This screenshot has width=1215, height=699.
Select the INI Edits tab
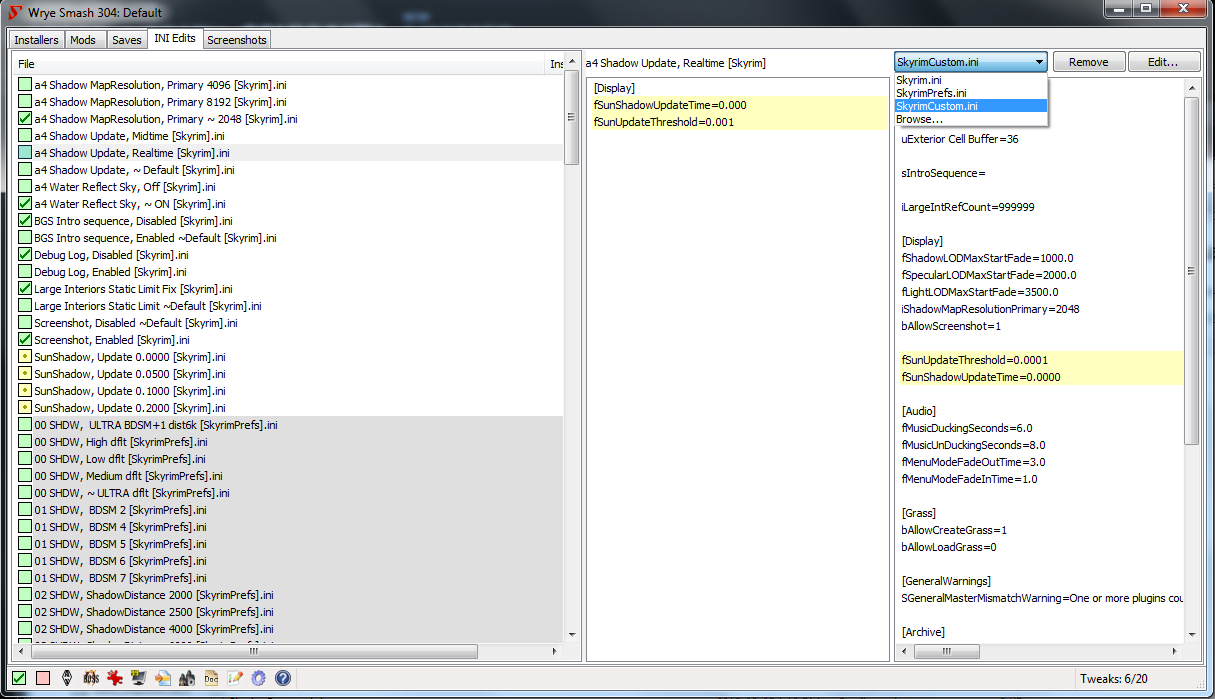coord(175,38)
